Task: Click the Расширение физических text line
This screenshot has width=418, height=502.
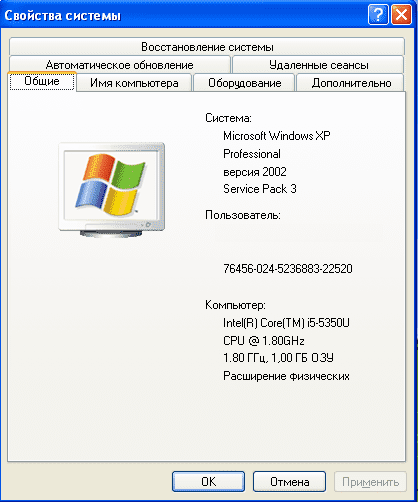Action: (286, 376)
